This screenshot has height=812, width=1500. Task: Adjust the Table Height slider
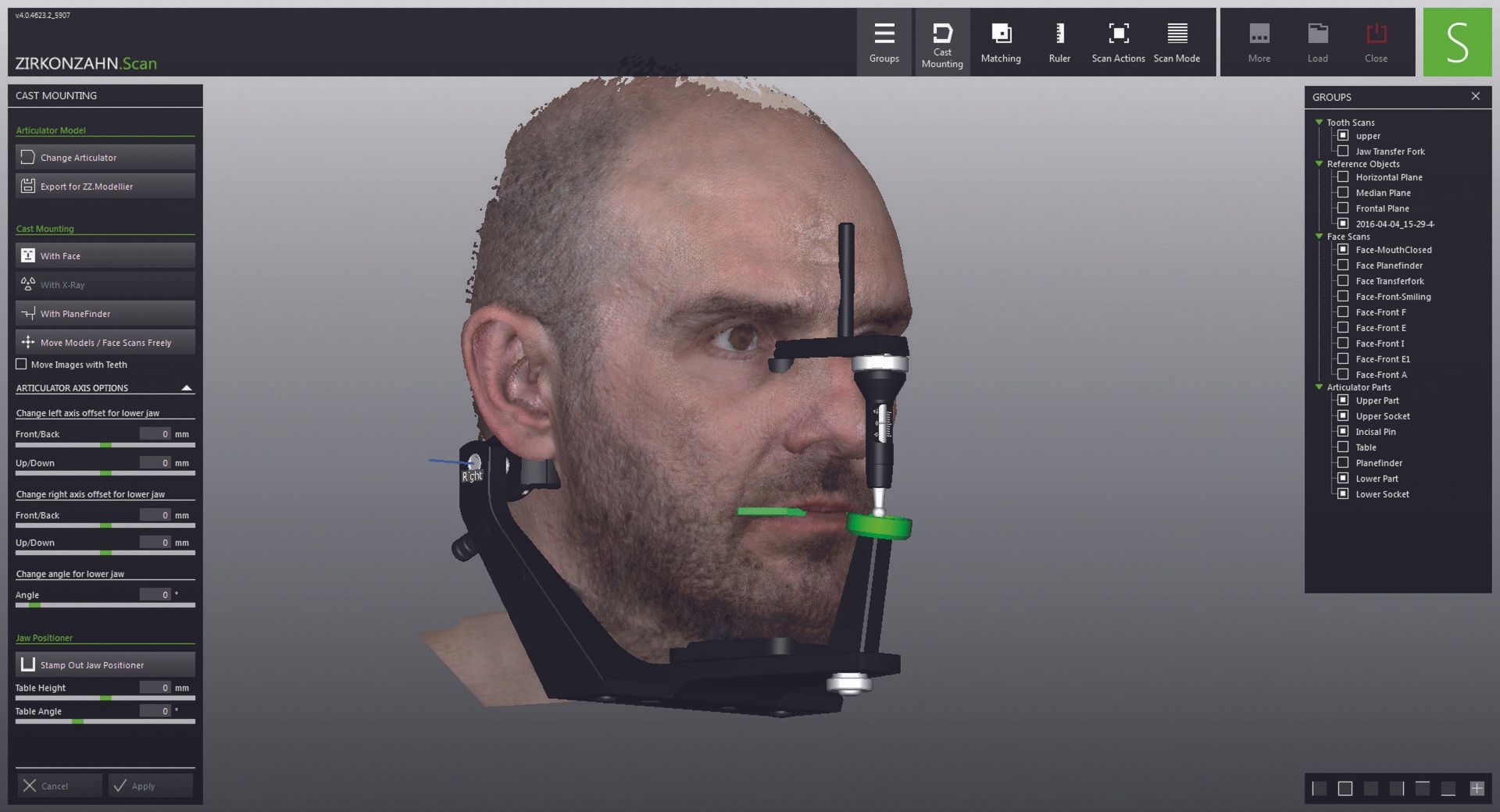point(105,699)
